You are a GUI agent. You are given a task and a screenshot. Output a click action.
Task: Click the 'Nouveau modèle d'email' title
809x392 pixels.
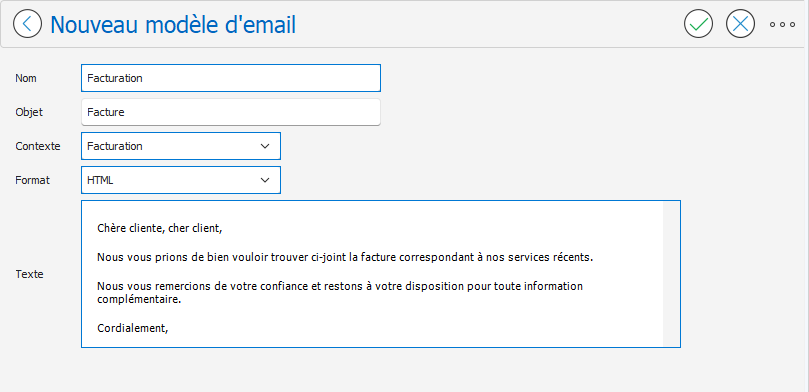coord(173,24)
